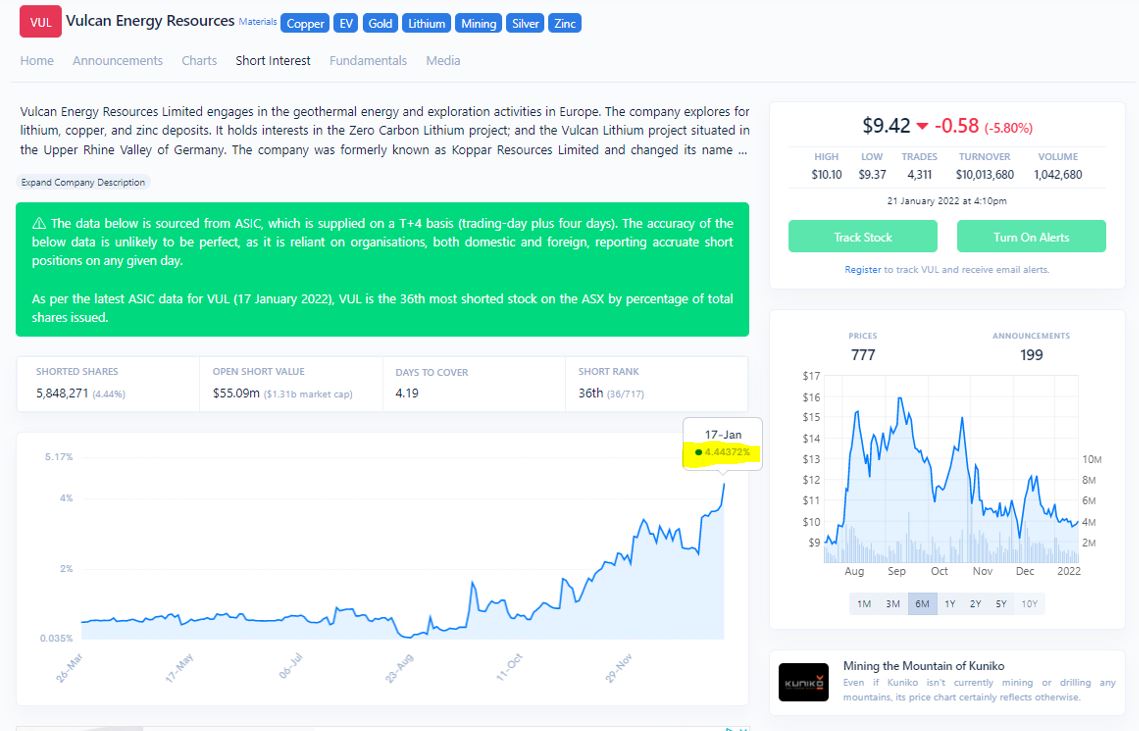Viewport: 1139px width, 731px height.
Task: Open the Announcements tab
Action: pyautogui.click(x=117, y=61)
